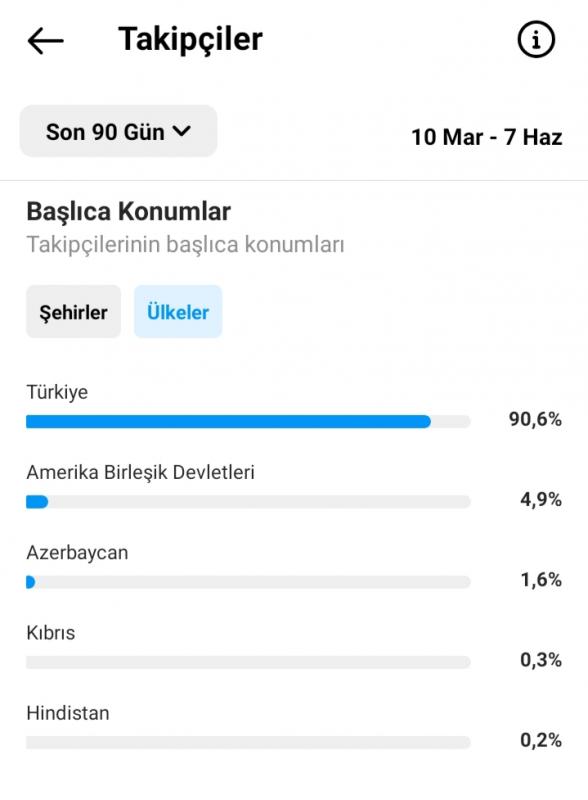Click the 4,9% percentage value

coord(541,499)
